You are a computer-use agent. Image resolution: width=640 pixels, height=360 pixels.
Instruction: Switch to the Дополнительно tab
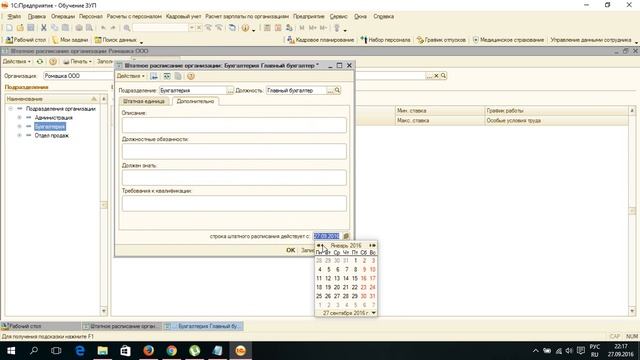click(195, 101)
